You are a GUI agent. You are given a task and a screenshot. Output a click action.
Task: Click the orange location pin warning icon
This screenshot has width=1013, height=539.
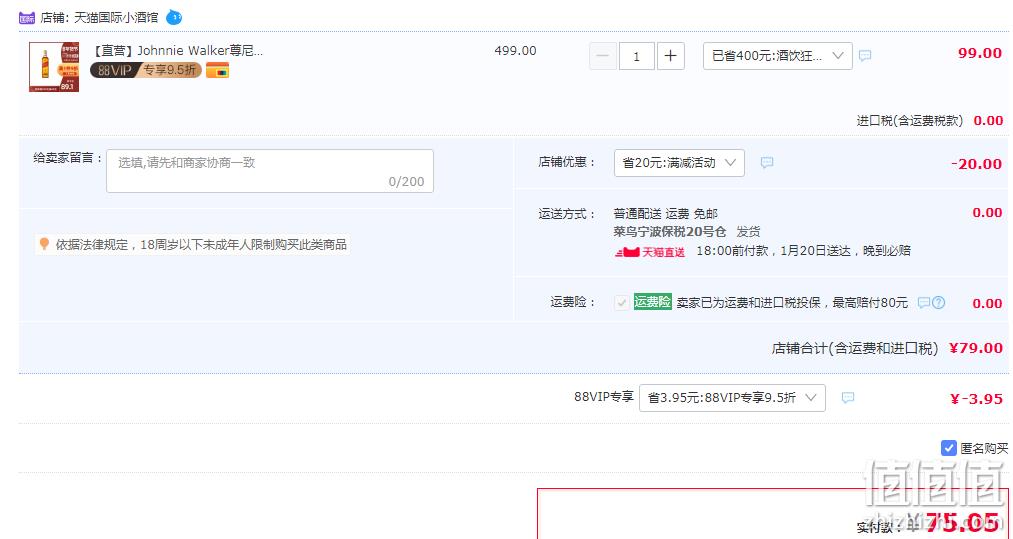point(44,244)
